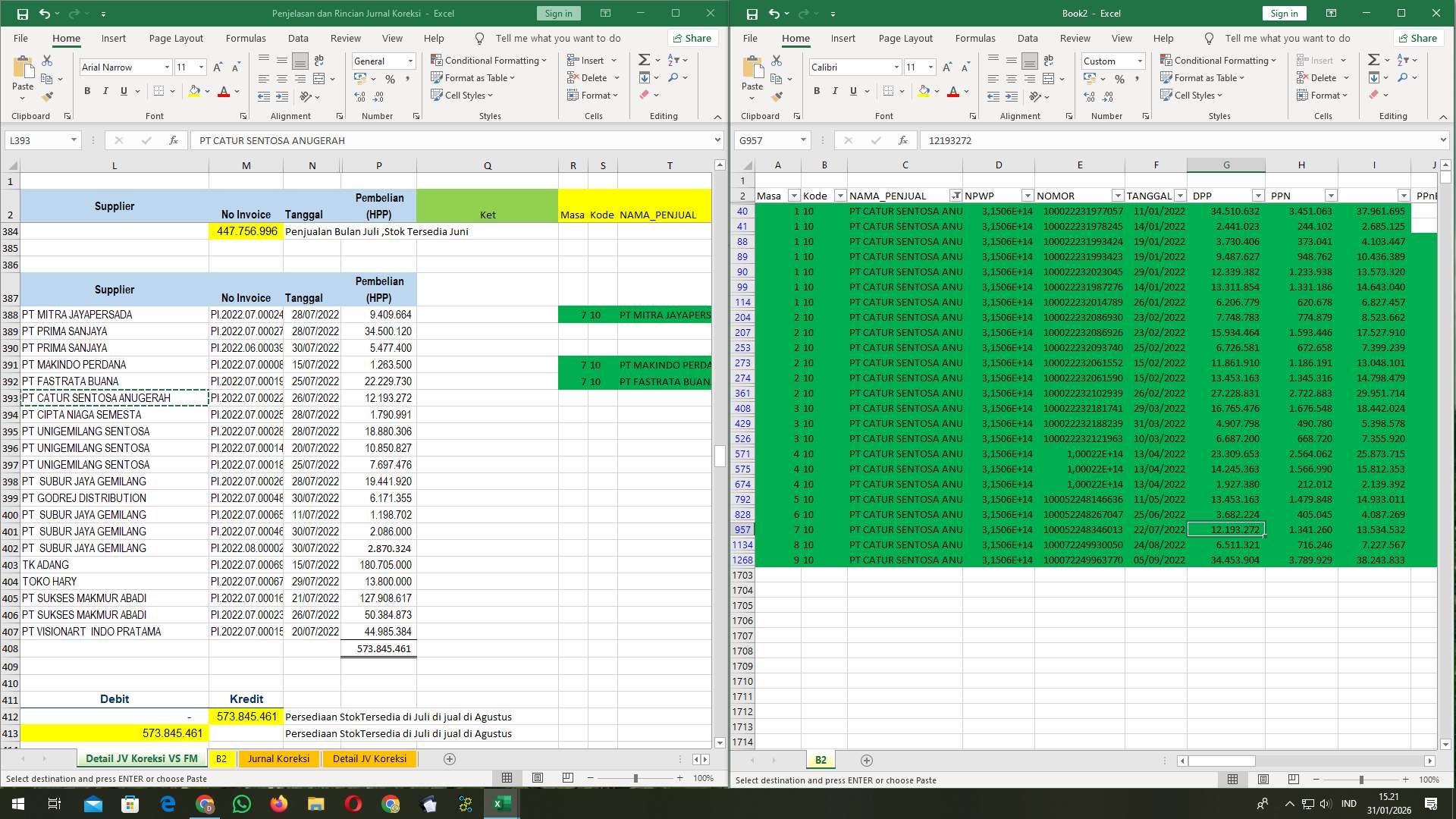Apply bold formatting in the left workbook
This screenshot has width=1456, height=819.
[86, 91]
